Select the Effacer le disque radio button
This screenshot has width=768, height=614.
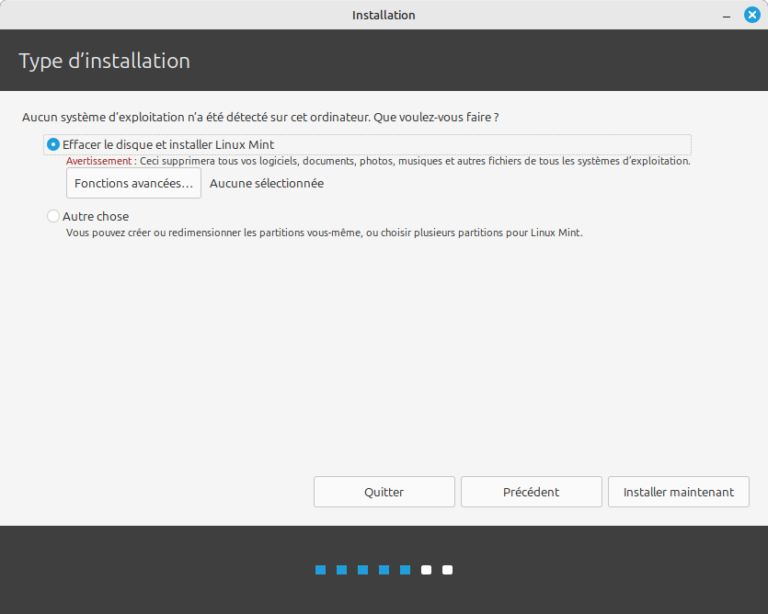(x=53, y=145)
